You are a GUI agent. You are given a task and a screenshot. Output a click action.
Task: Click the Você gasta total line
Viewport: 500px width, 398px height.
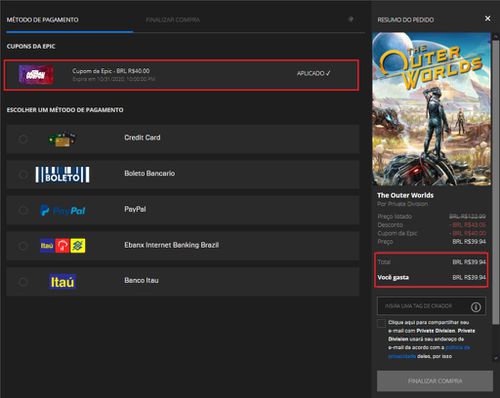[432, 277]
